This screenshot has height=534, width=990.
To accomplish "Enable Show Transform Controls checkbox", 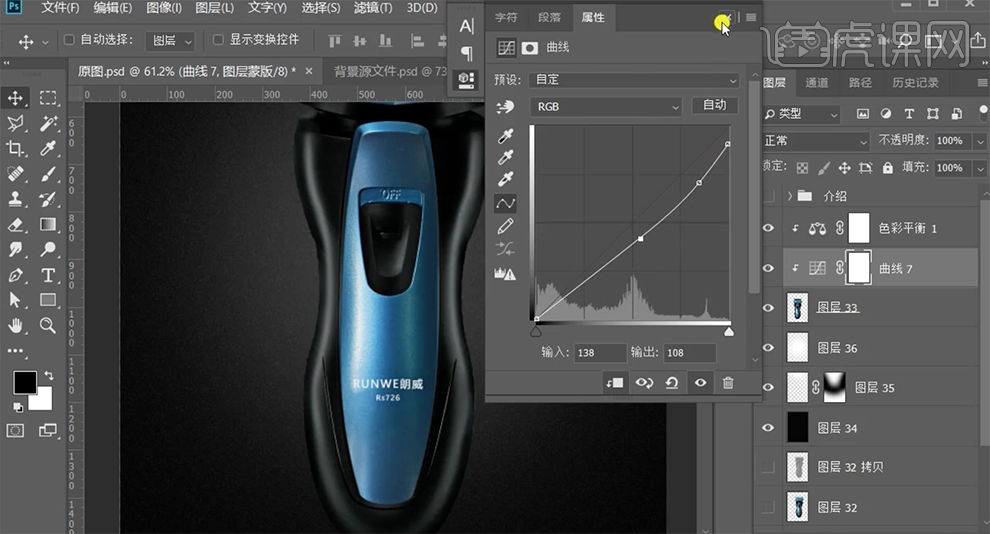I will coord(218,40).
